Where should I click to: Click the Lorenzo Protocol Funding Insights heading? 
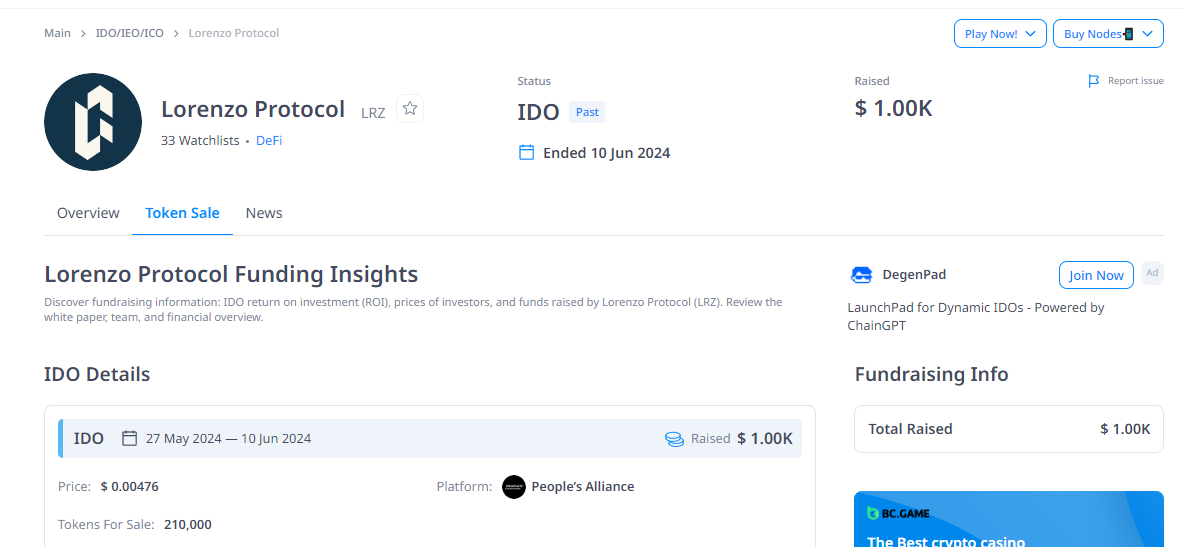[x=231, y=274]
